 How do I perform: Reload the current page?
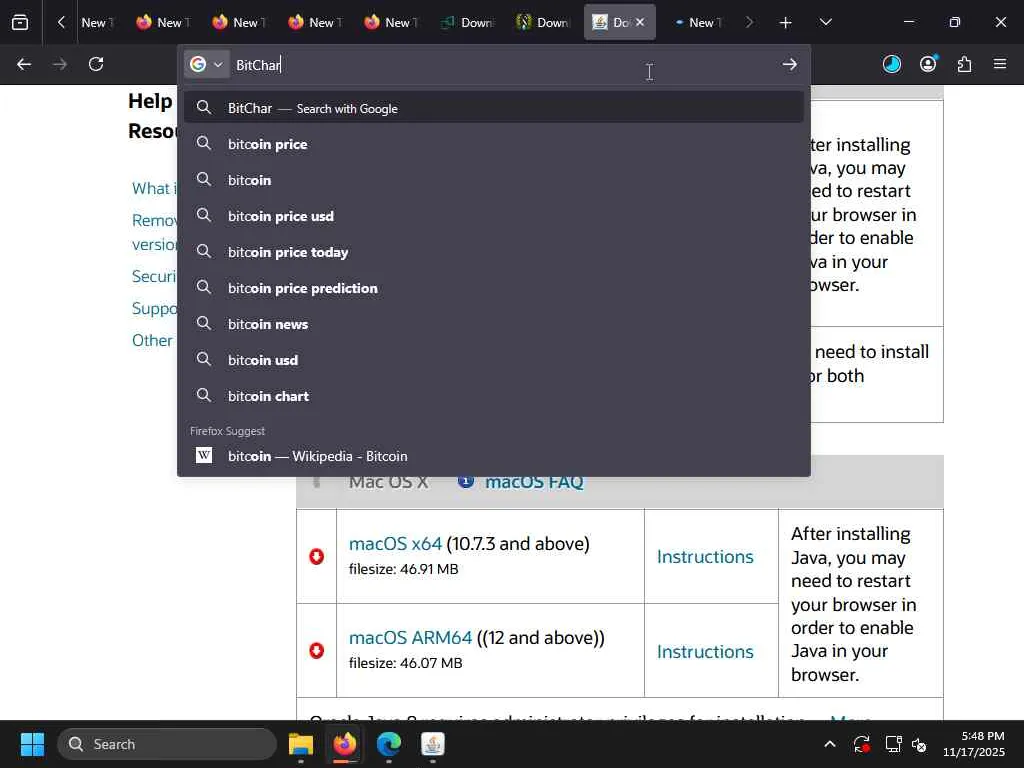96,64
